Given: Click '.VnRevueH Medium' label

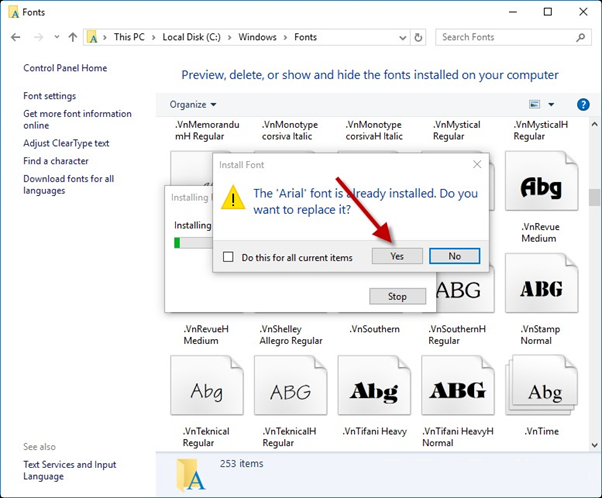Looking at the screenshot, I should point(206,335).
